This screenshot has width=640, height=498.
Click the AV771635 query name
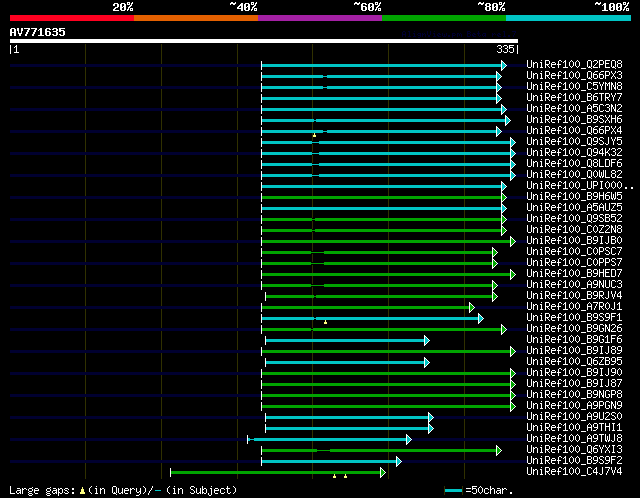(38, 32)
